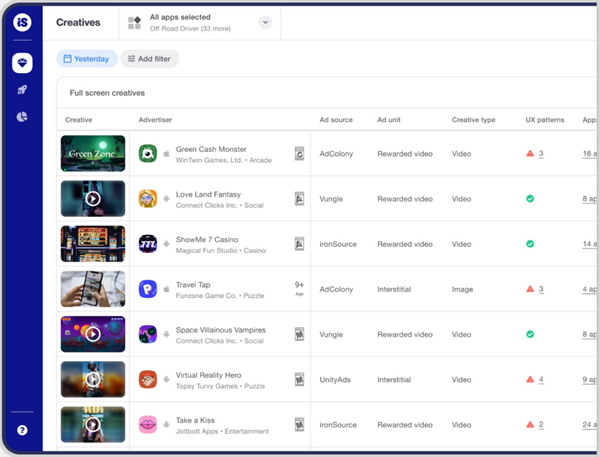Sort by the Advertiser column header
This screenshot has width=600, height=457.
tap(155, 120)
